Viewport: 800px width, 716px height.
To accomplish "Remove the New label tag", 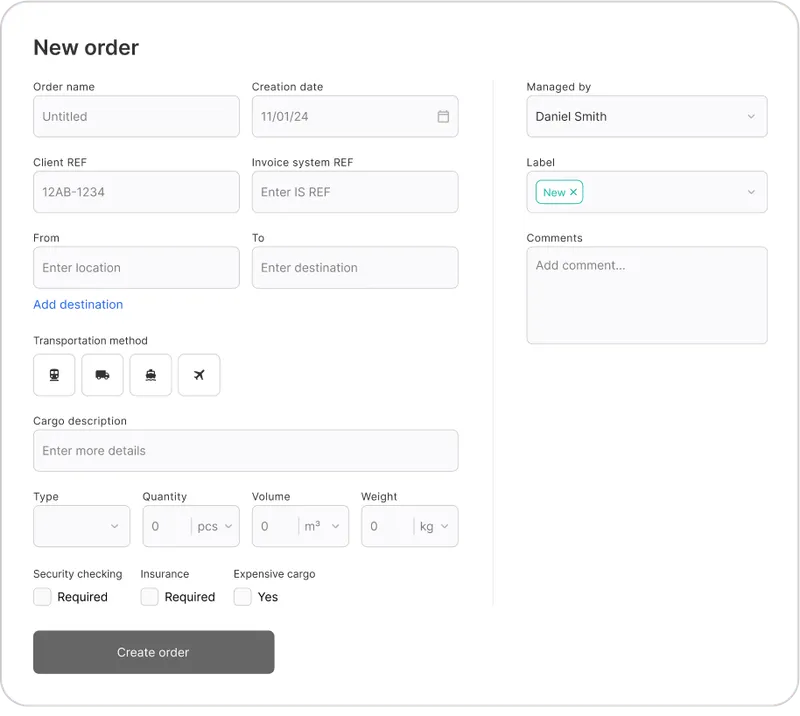I will click(x=573, y=192).
